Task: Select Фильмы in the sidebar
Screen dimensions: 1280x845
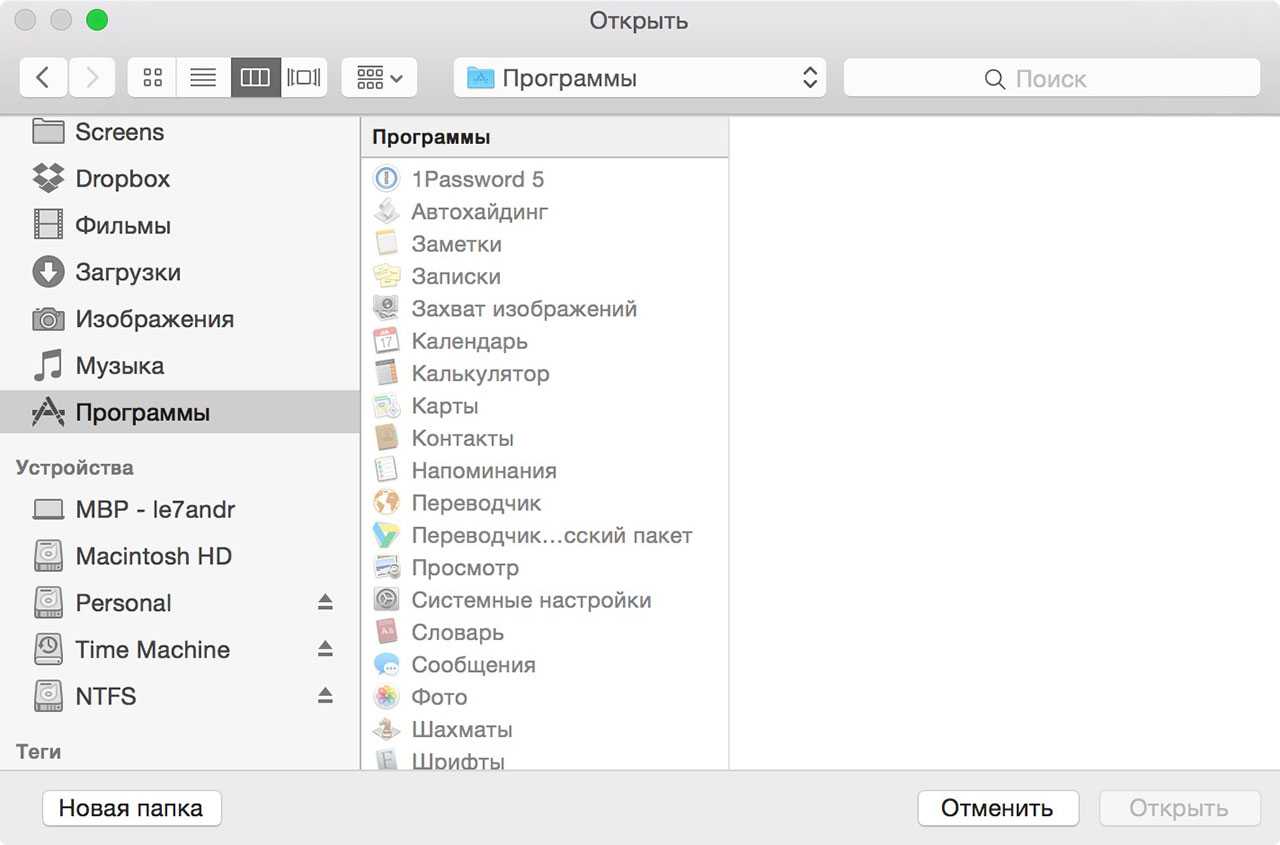Action: pos(122,226)
